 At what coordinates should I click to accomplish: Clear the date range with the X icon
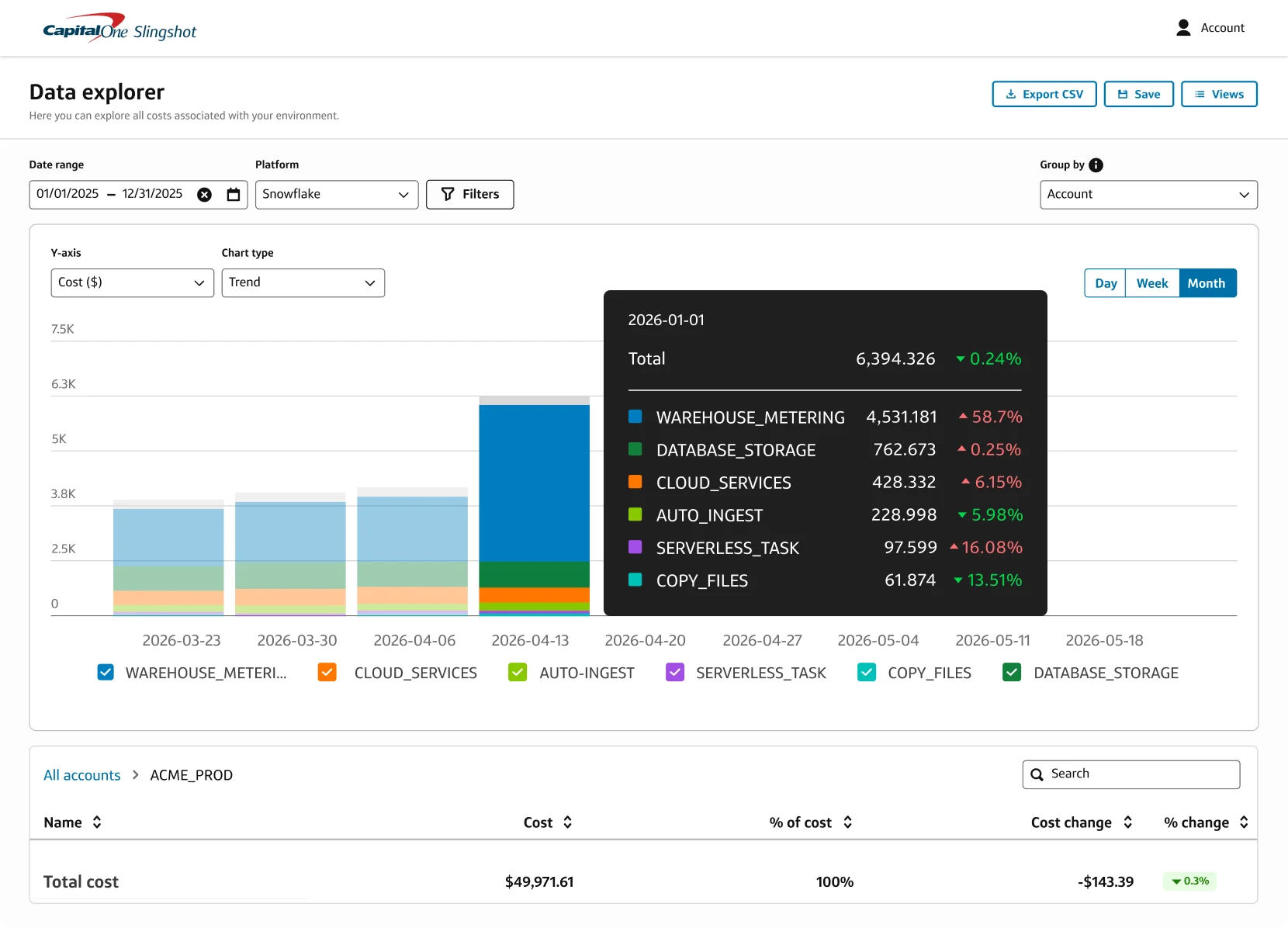(x=204, y=195)
